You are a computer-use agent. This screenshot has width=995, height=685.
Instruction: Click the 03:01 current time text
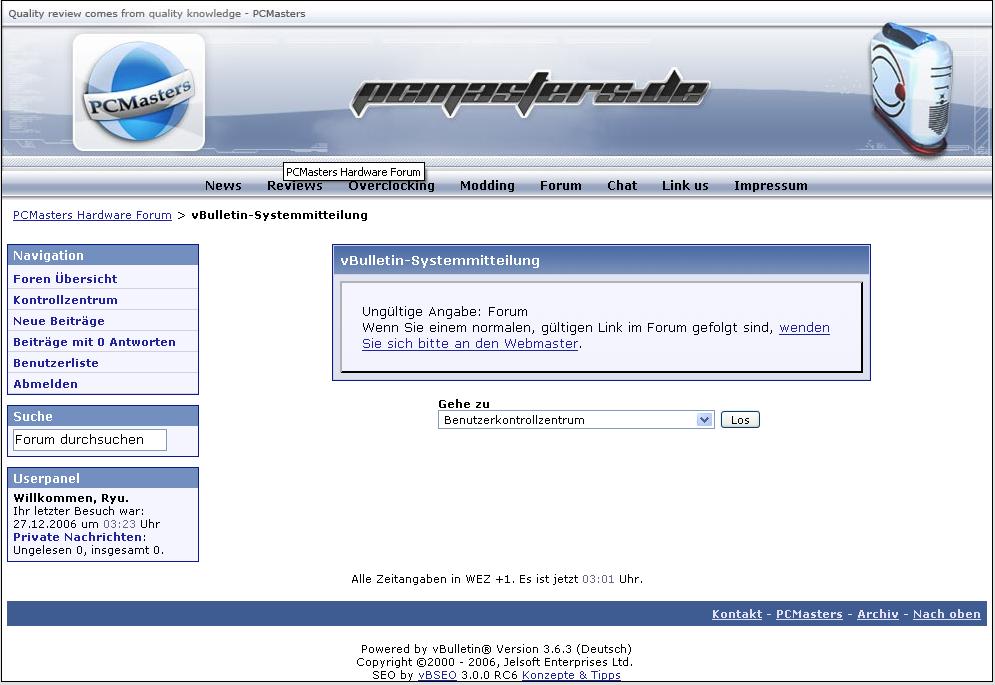click(x=598, y=579)
